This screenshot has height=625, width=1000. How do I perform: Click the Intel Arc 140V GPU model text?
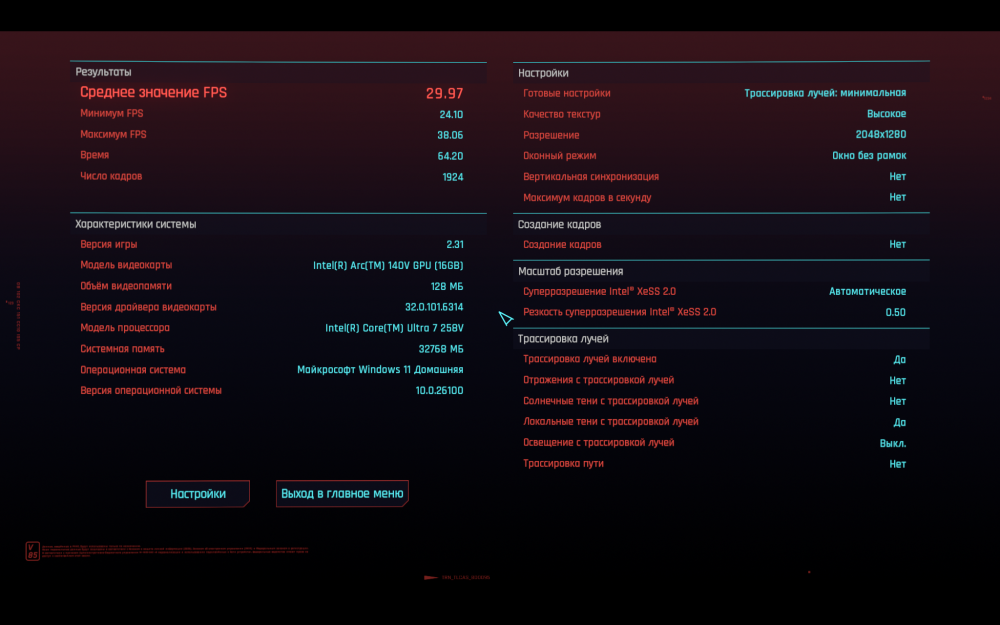[x=388, y=265]
